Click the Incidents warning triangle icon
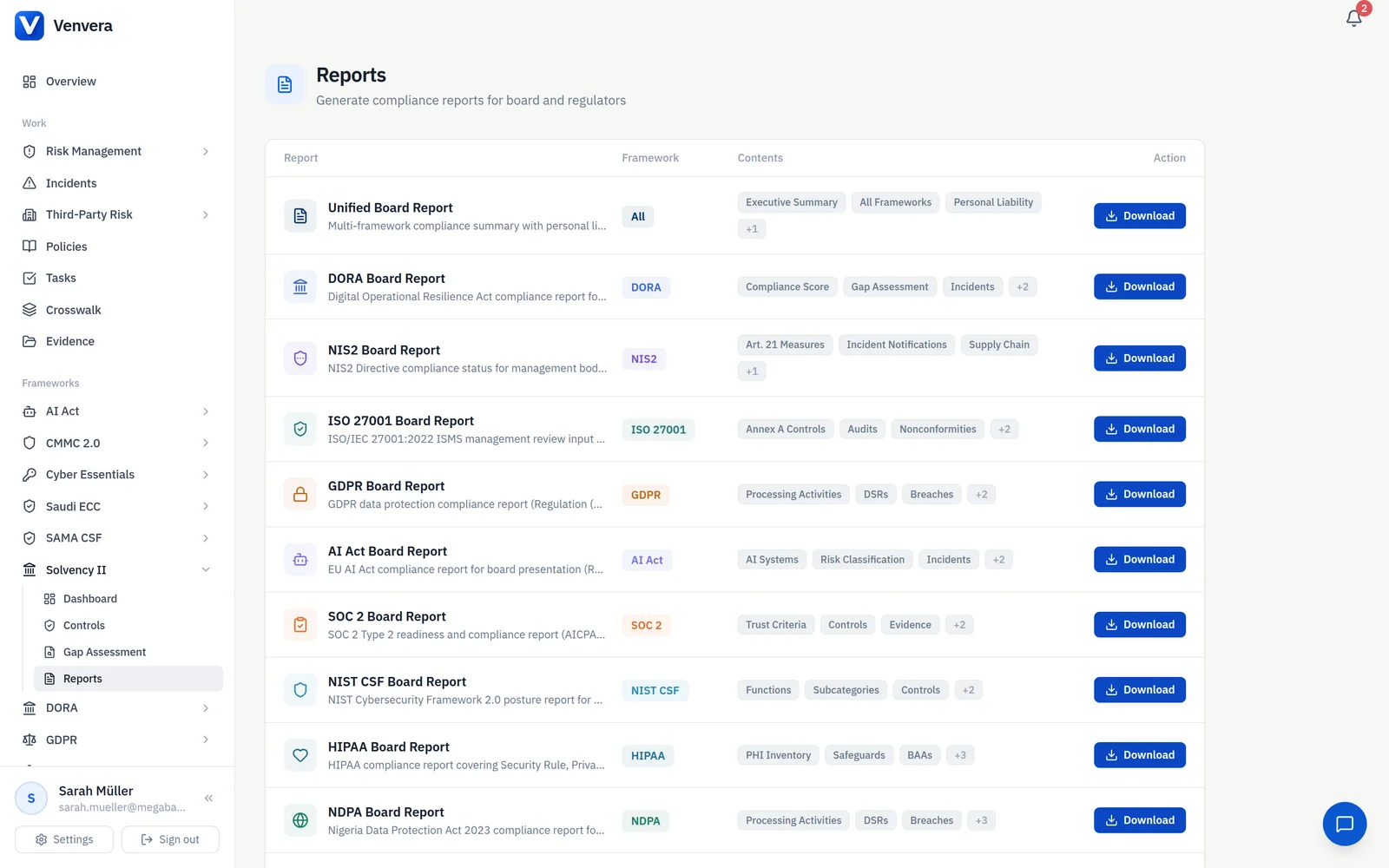Image resolution: width=1389 pixels, height=868 pixels. click(x=30, y=183)
